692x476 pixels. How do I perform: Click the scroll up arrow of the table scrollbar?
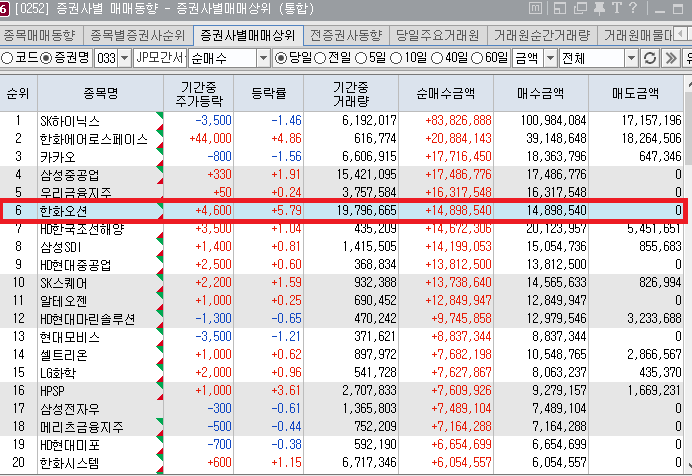coord(688,83)
